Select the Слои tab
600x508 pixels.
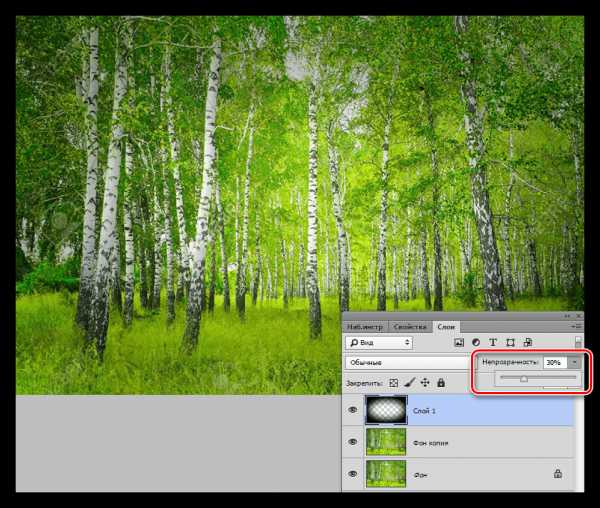(x=446, y=327)
